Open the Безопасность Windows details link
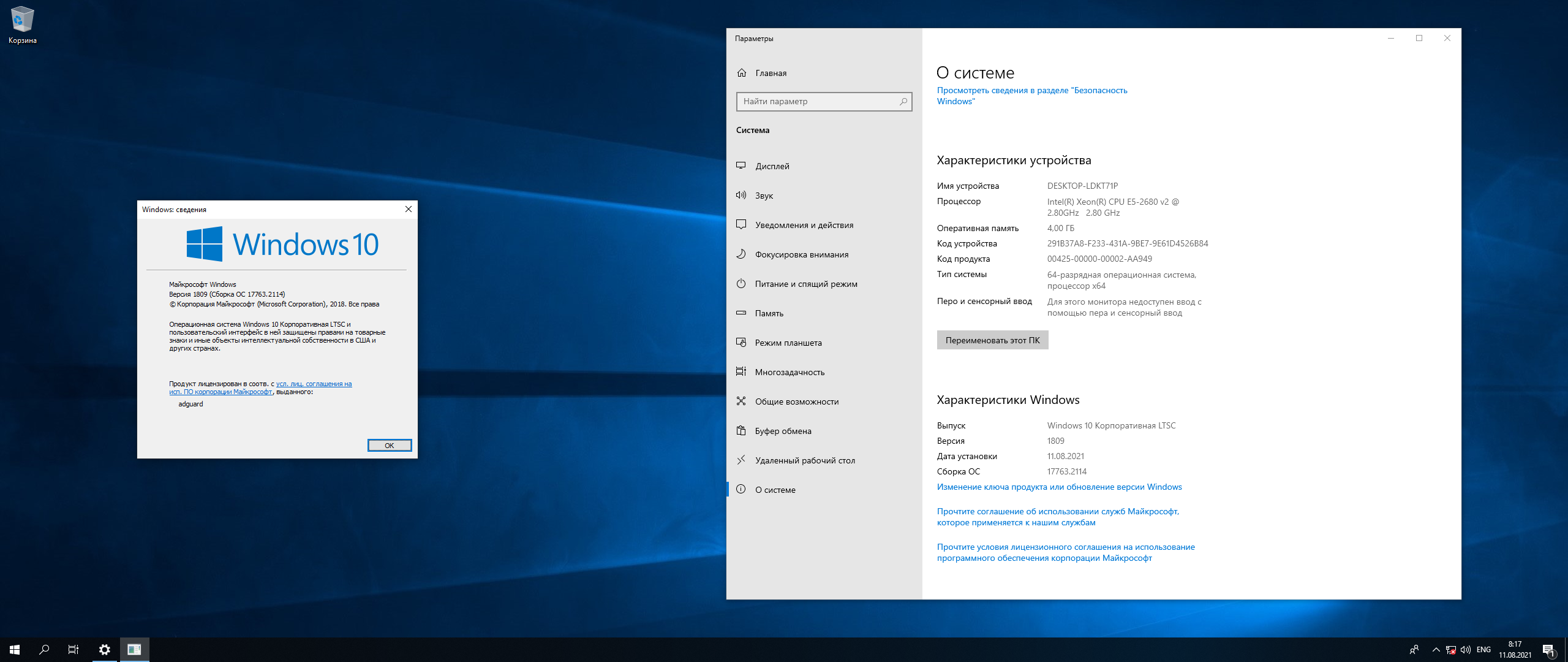The height and width of the screenshot is (662, 1568). (1031, 96)
